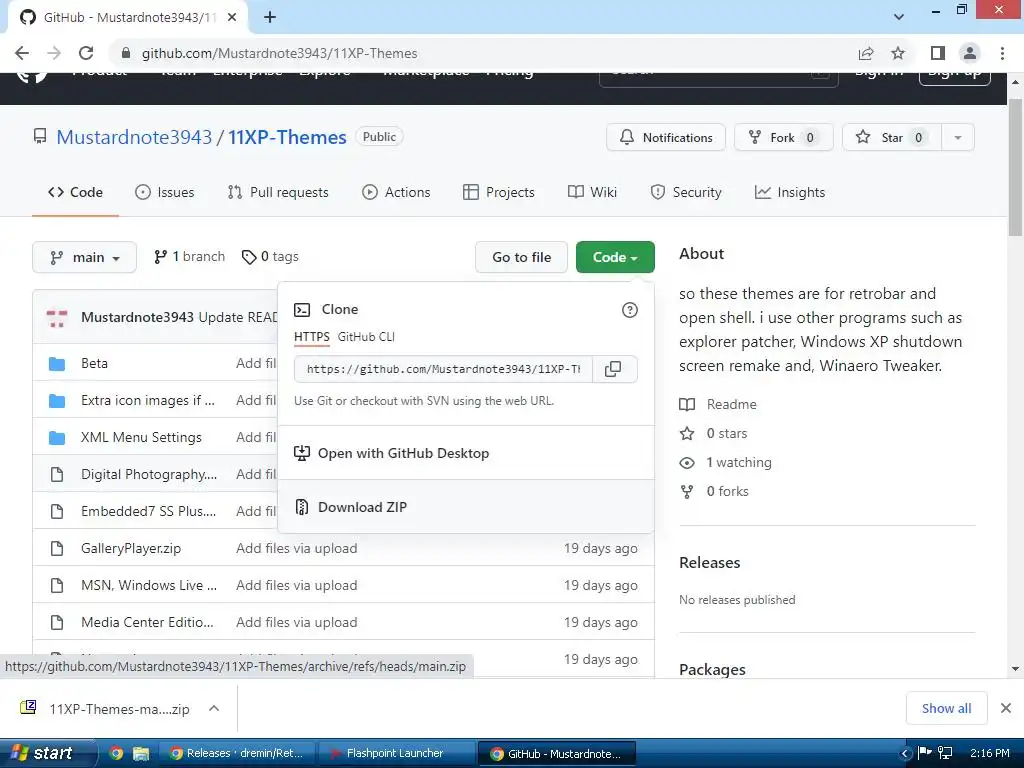Switch to GitHub CLI clone tab
1024x768 pixels.
coord(366,337)
